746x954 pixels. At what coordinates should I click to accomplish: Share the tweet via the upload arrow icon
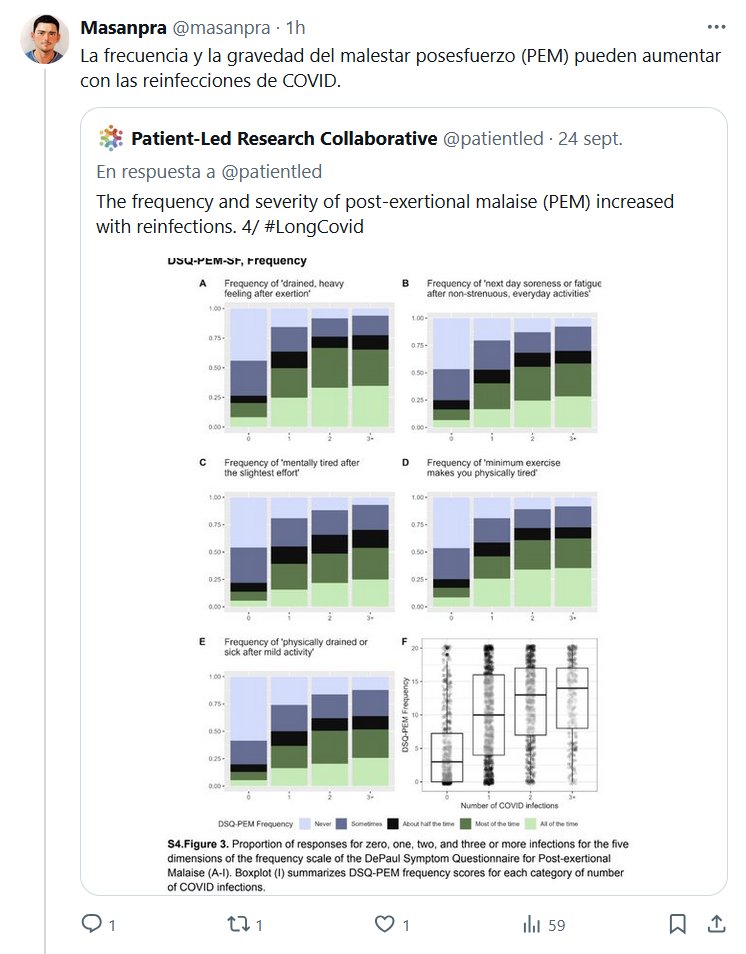(x=717, y=925)
